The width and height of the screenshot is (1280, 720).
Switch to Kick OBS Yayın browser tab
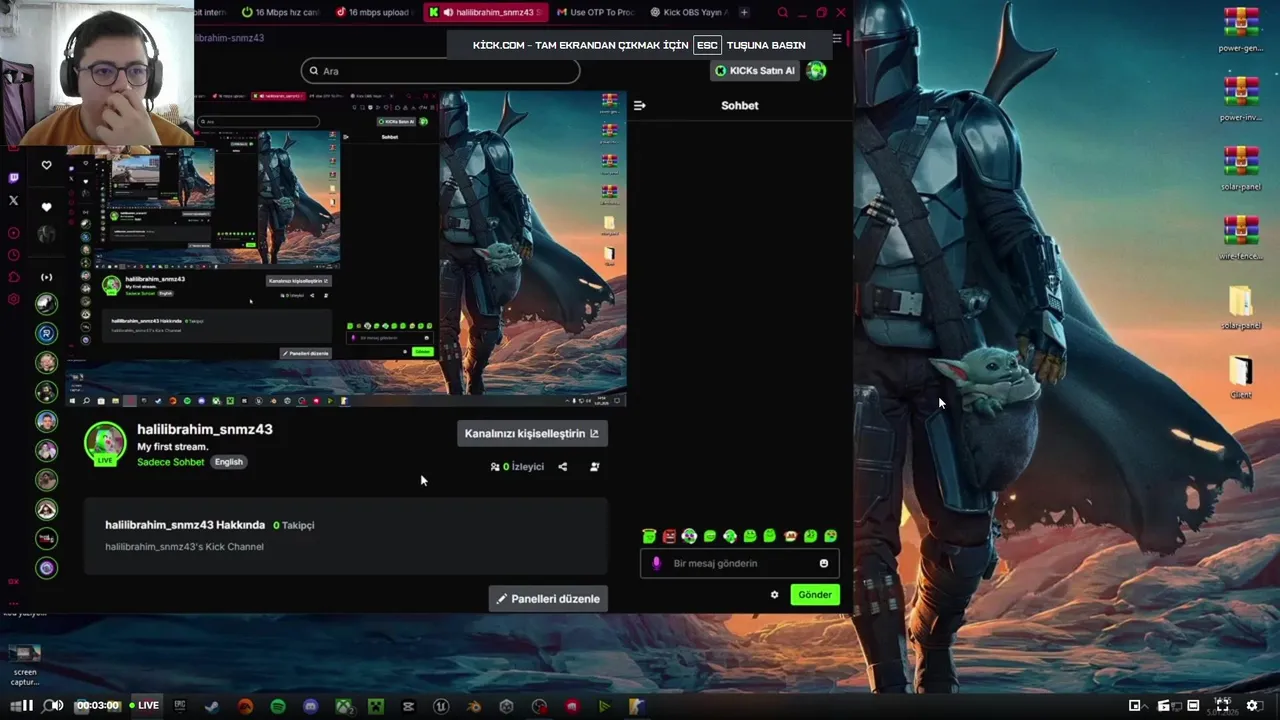[x=688, y=12]
